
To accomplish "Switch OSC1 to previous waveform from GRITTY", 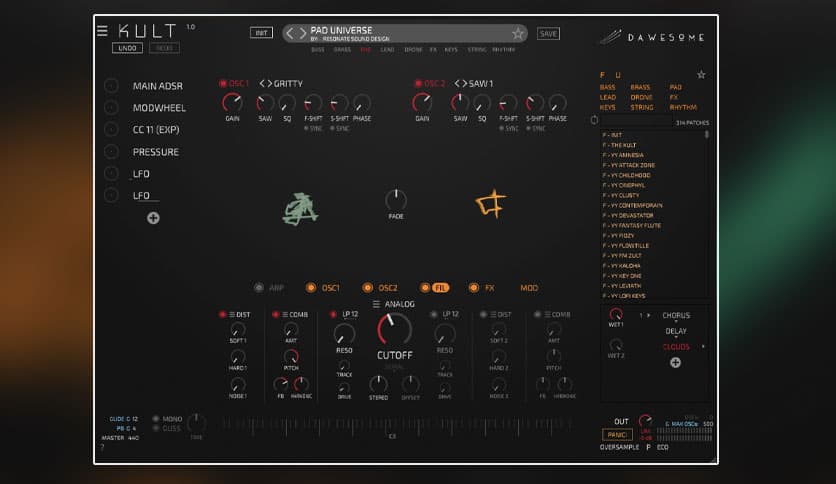I will tap(262, 84).
